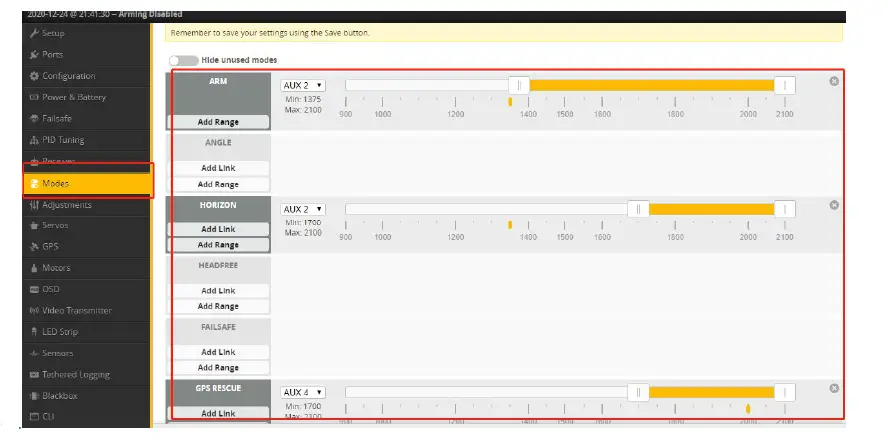Click the PID Tuning icon in sidebar
The height and width of the screenshot is (440, 888).
[x=34, y=140]
